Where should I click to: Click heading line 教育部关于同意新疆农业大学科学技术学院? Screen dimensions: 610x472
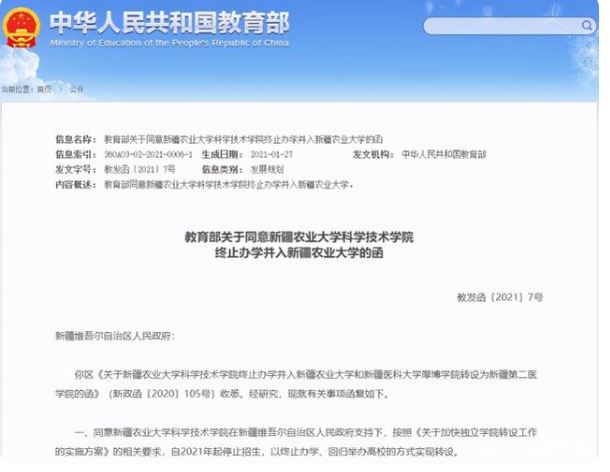click(x=299, y=237)
